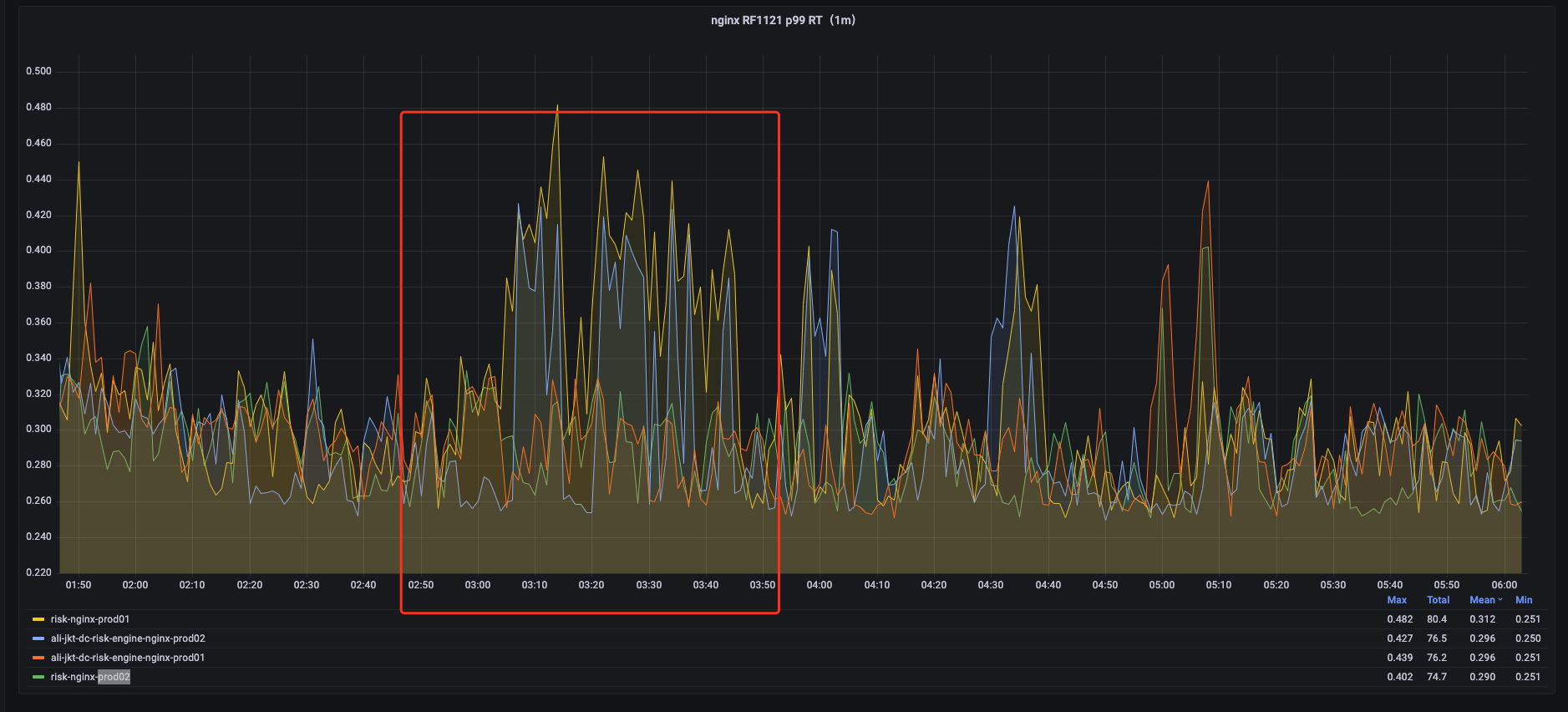
Task: Click the green color swatch for risk-nginx-prod02
Action: click(x=38, y=677)
